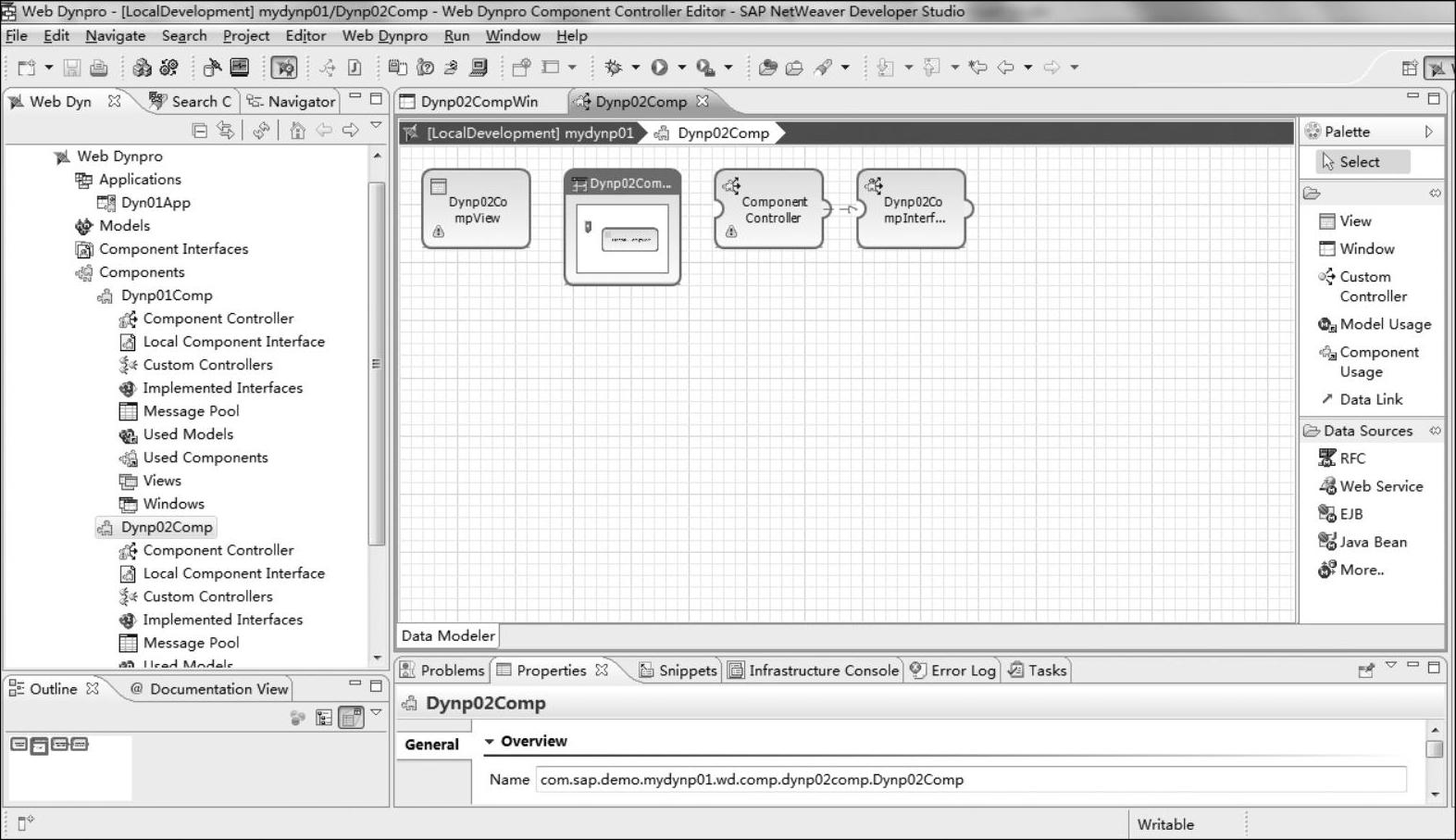Click the Select tool in Palette
Screen dimensions: 1456x840
pyautogui.click(x=1363, y=162)
